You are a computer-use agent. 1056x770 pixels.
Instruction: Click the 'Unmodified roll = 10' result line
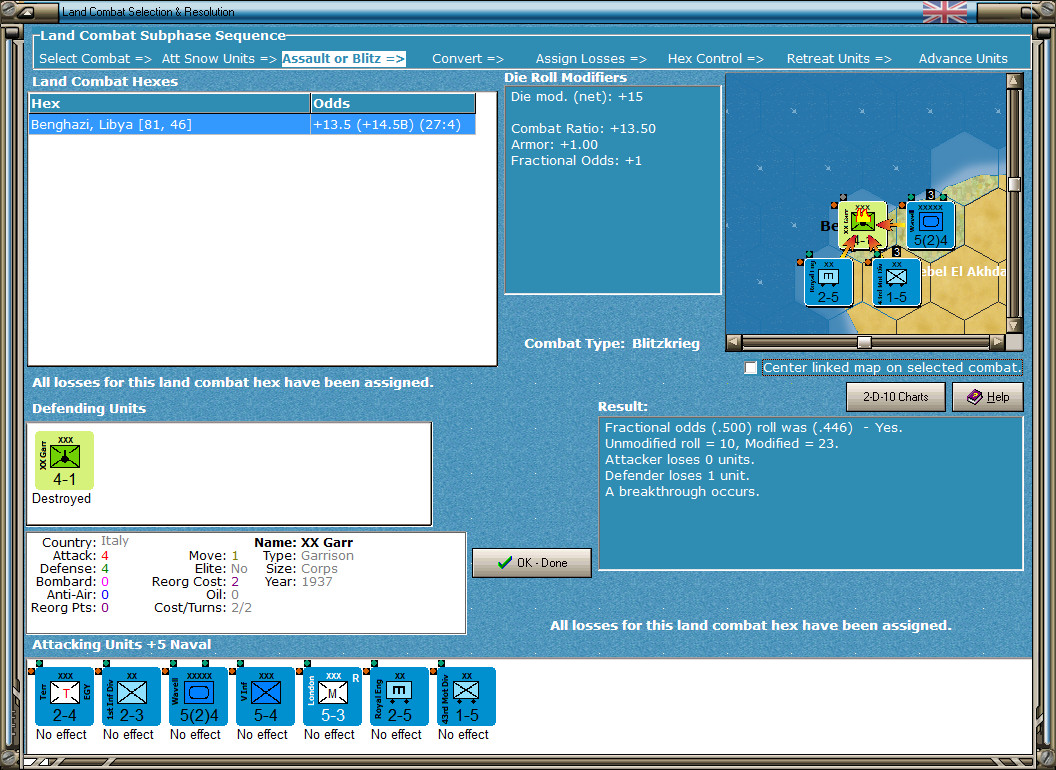click(721, 443)
